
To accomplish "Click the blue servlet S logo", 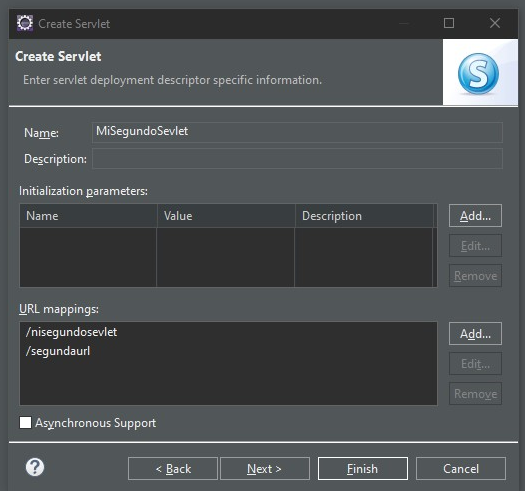I will (x=478, y=73).
